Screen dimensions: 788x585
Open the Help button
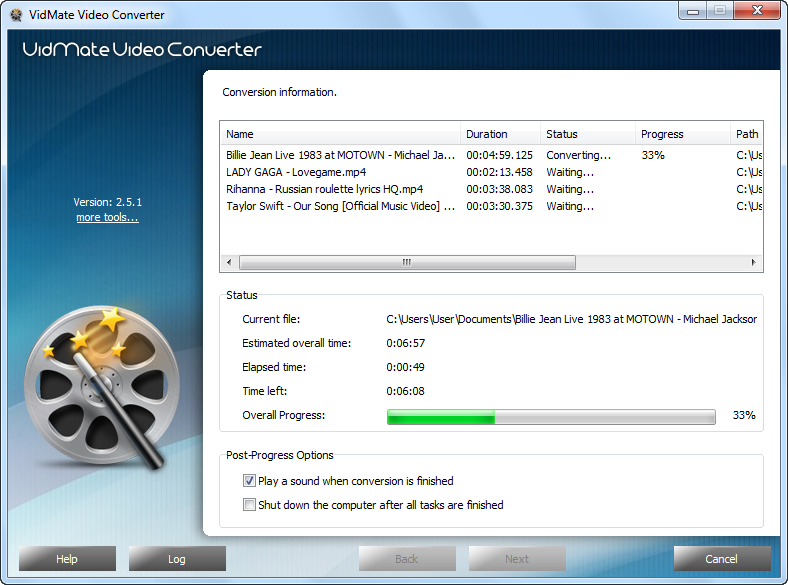point(67,559)
